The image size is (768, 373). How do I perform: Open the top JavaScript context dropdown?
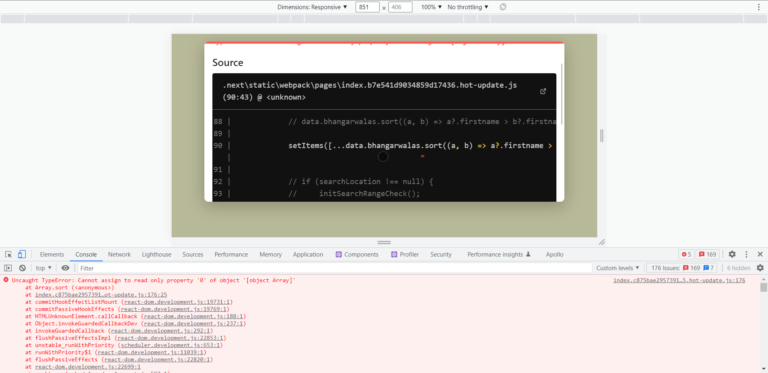(44, 268)
